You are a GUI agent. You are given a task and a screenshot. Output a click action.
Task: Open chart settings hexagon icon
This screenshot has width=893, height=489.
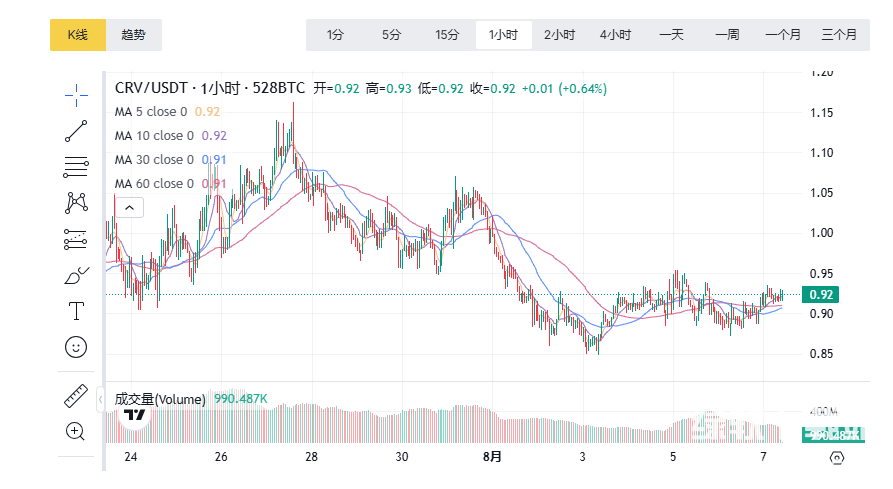[837, 457]
